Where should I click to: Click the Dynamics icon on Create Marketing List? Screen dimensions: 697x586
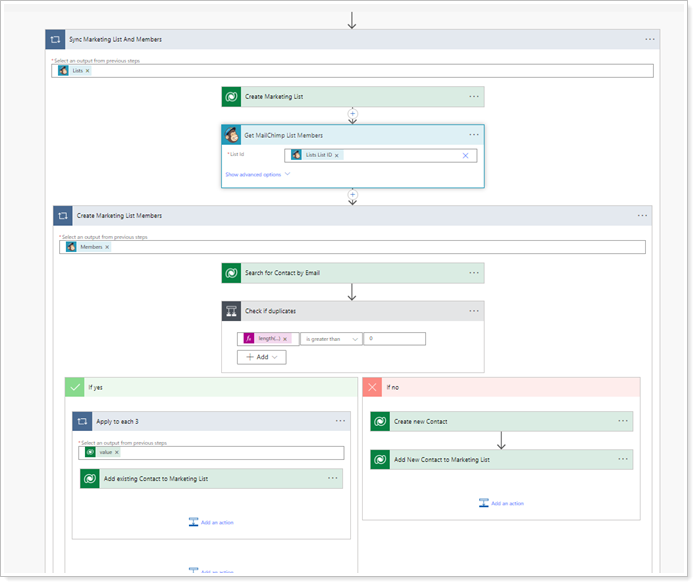tap(231, 97)
